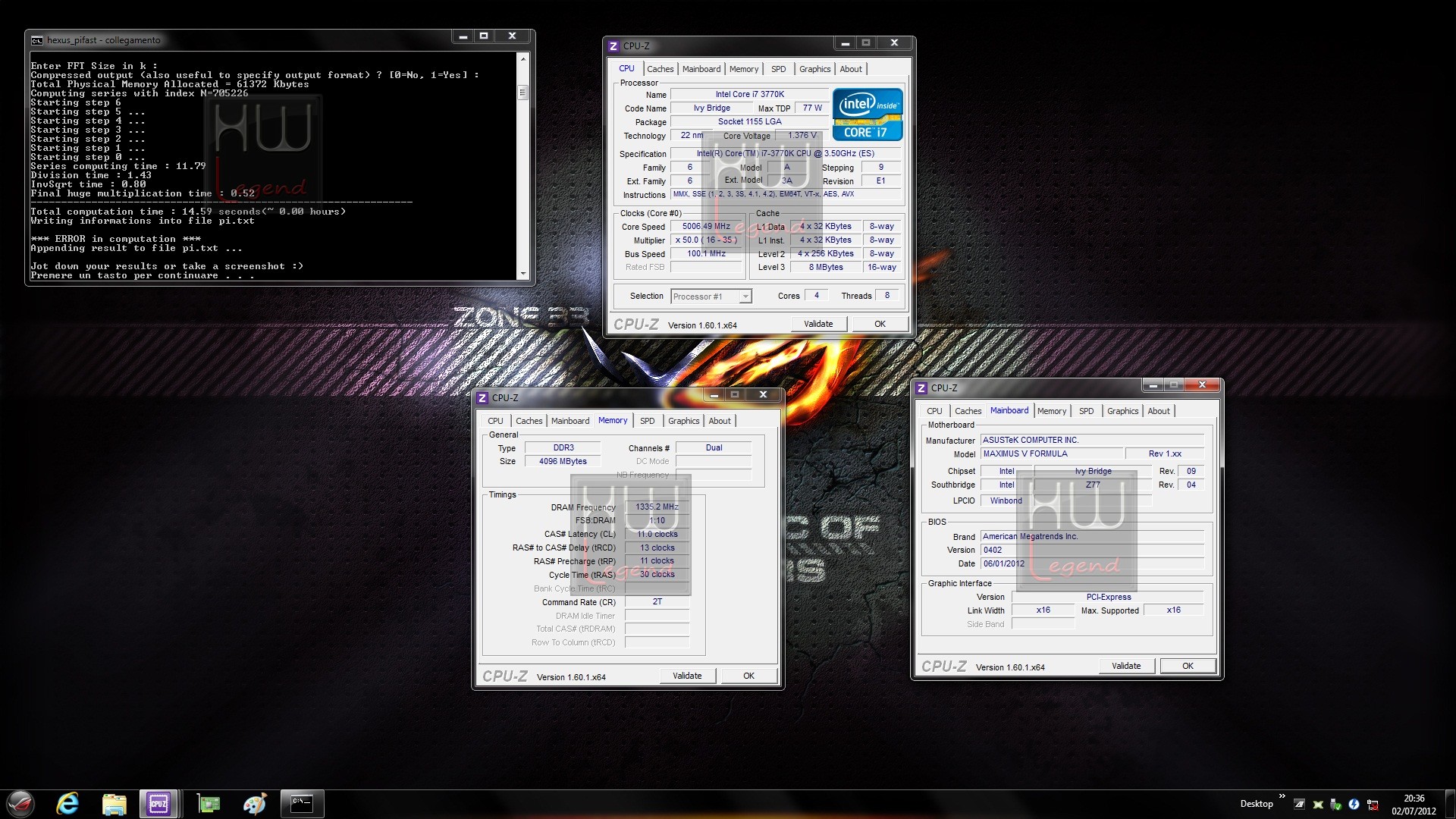Click the Desktop toolbar label in taskbar

pyautogui.click(x=1257, y=804)
